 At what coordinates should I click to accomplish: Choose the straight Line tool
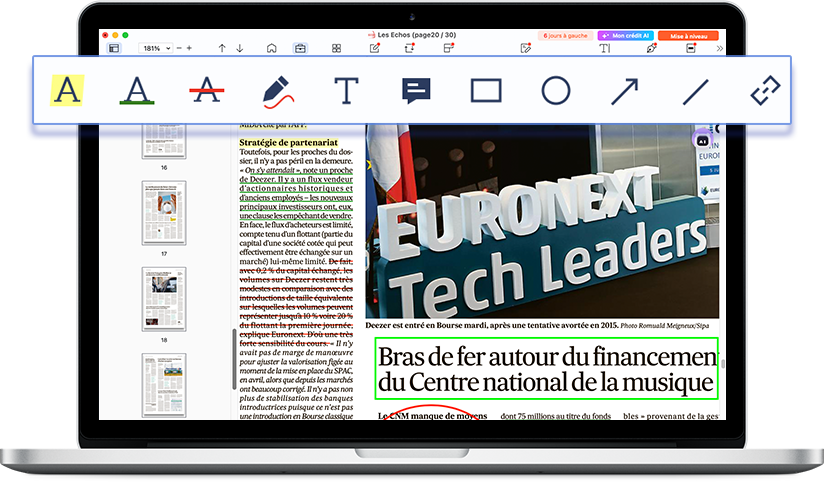click(x=695, y=92)
